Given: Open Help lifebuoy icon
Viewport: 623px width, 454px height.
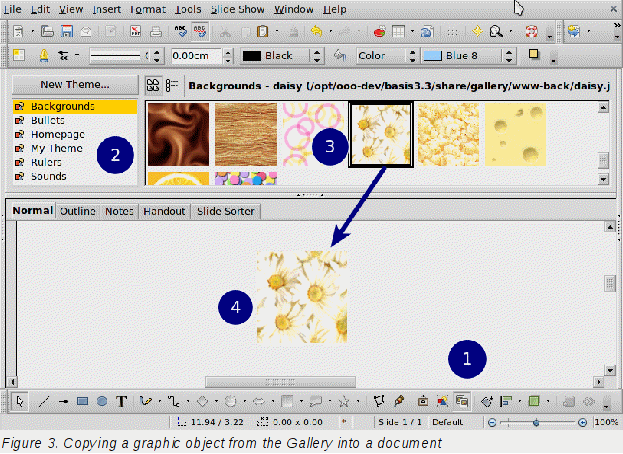Looking at the screenshot, I should (531, 31).
